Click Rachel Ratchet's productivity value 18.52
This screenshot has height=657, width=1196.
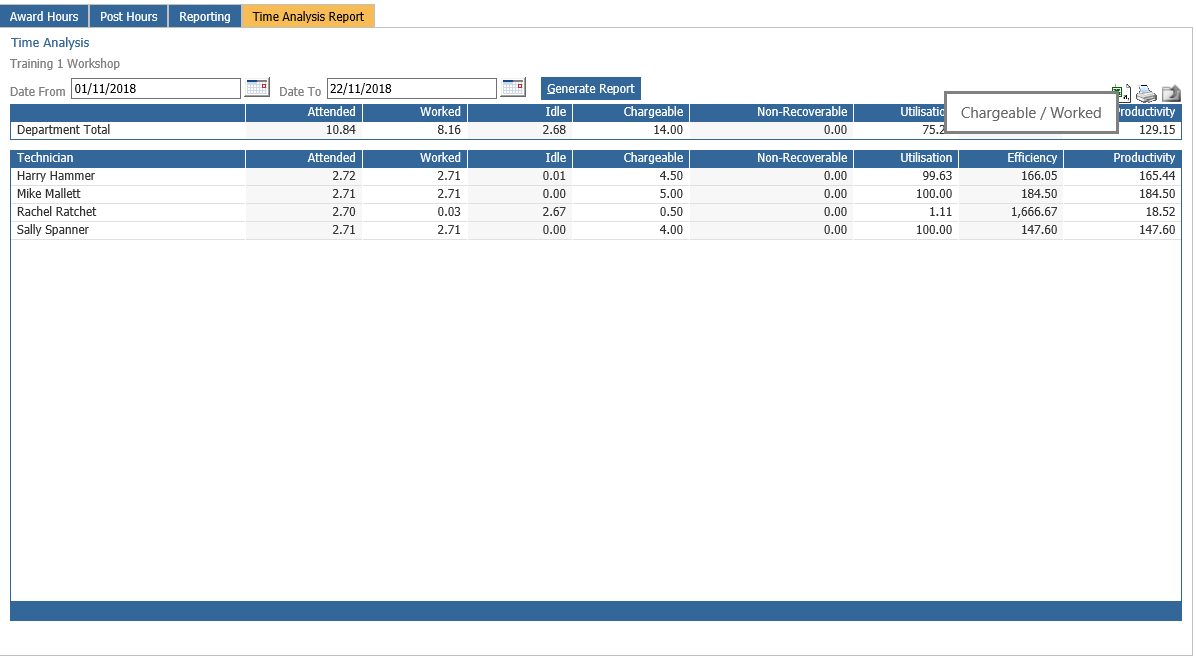click(1160, 212)
